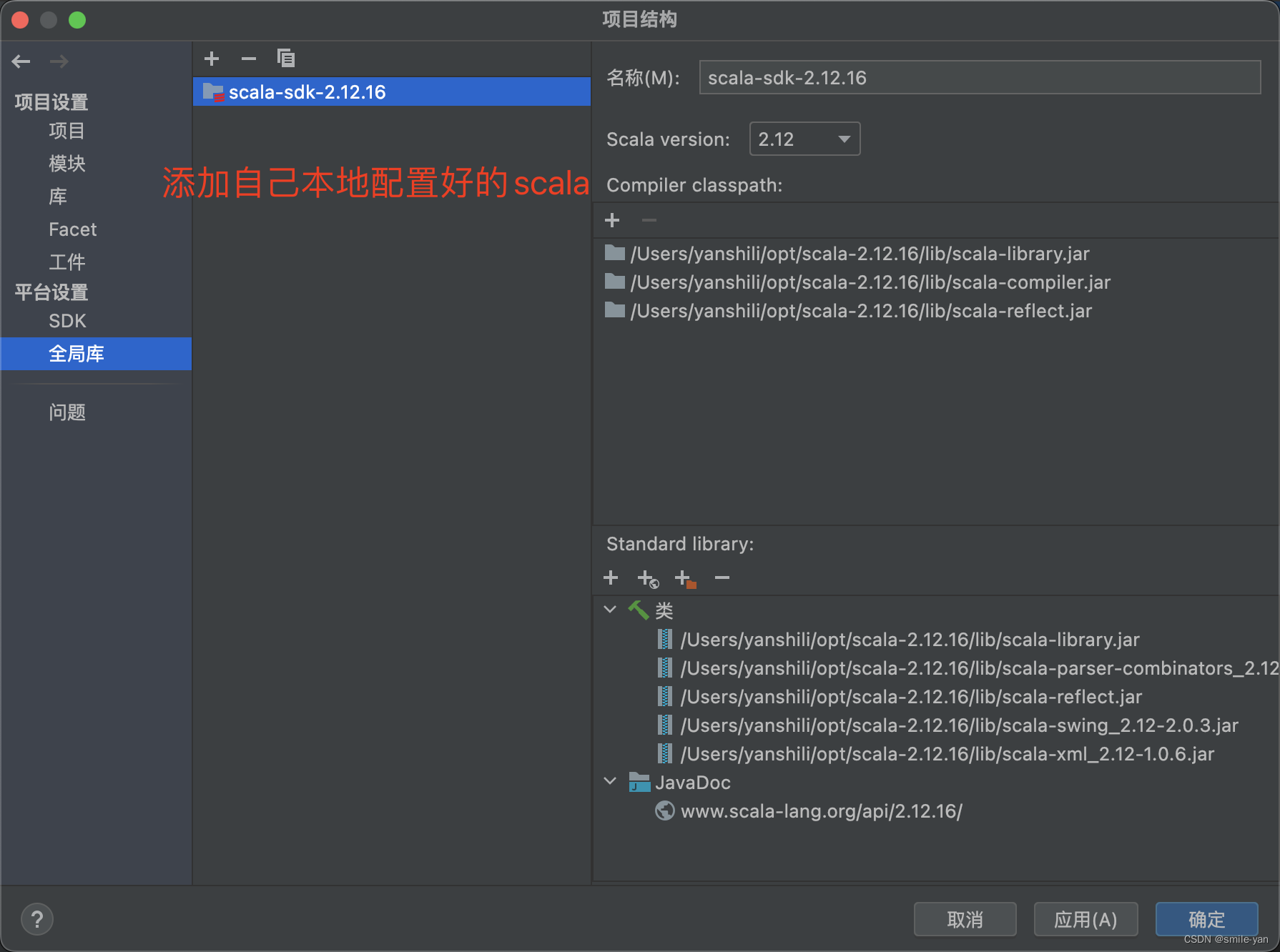
Task: Open help using the question mark icon
Action: [x=37, y=919]
